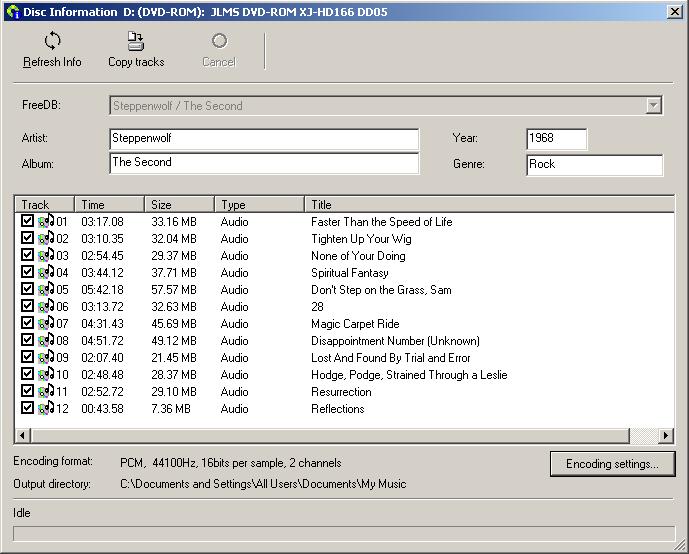Uncheck track 12 Reflections checkbox
The image size is (689, 554).
pos(27,407)
